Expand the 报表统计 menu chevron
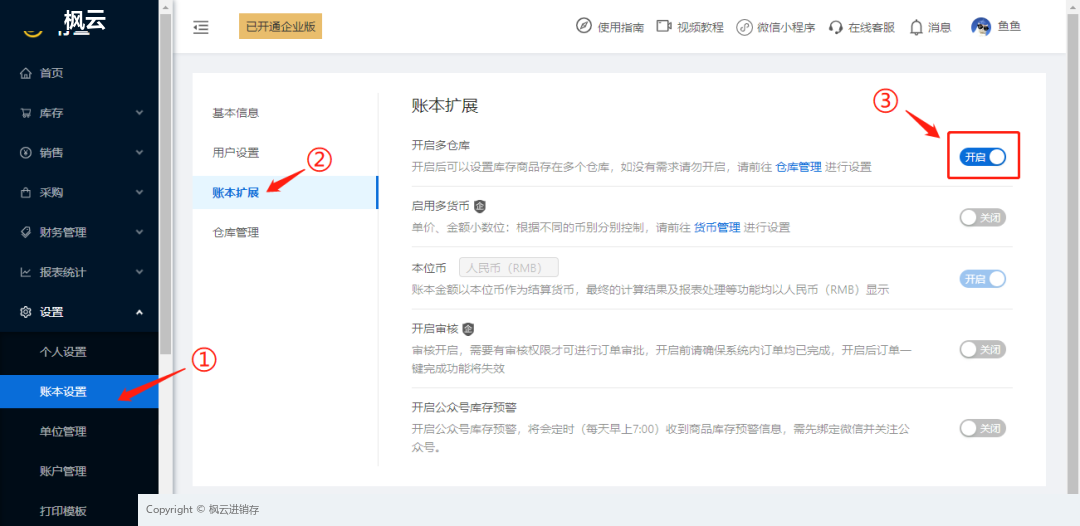Image resolution: width=1080 pixels, height=526 pixels. click(140, 272)
